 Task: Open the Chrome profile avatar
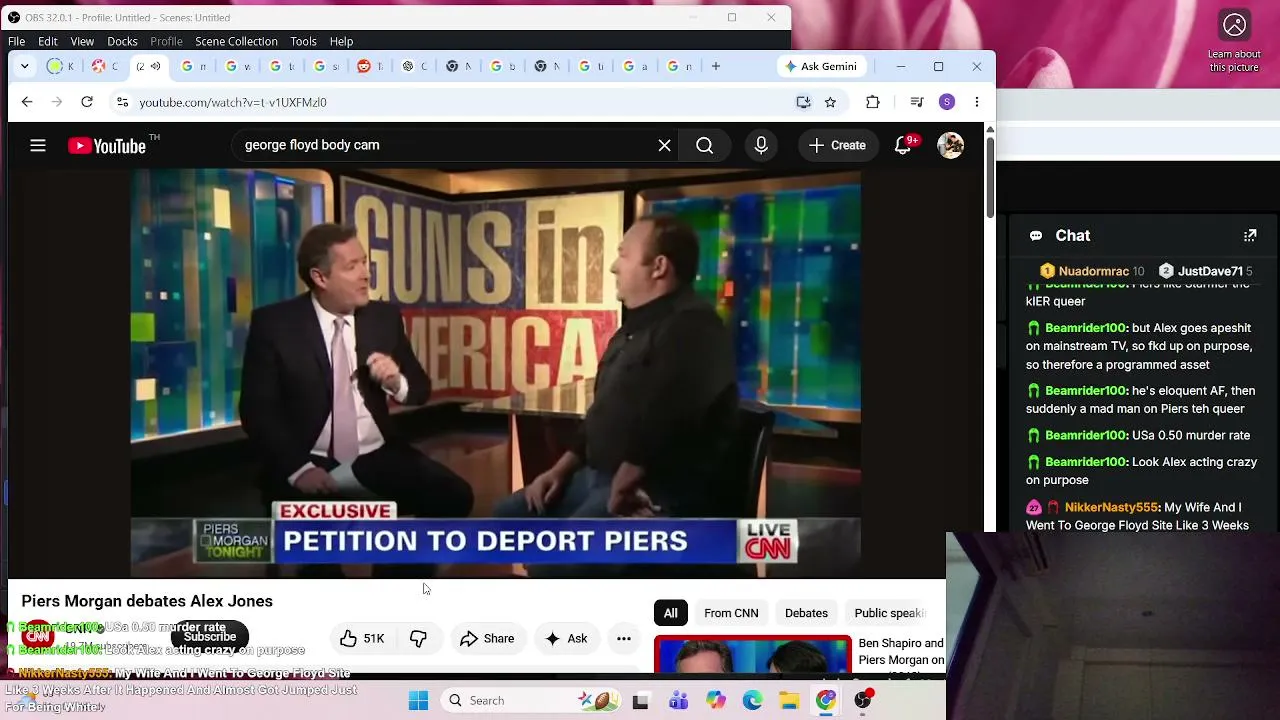(x=947, y=102)
